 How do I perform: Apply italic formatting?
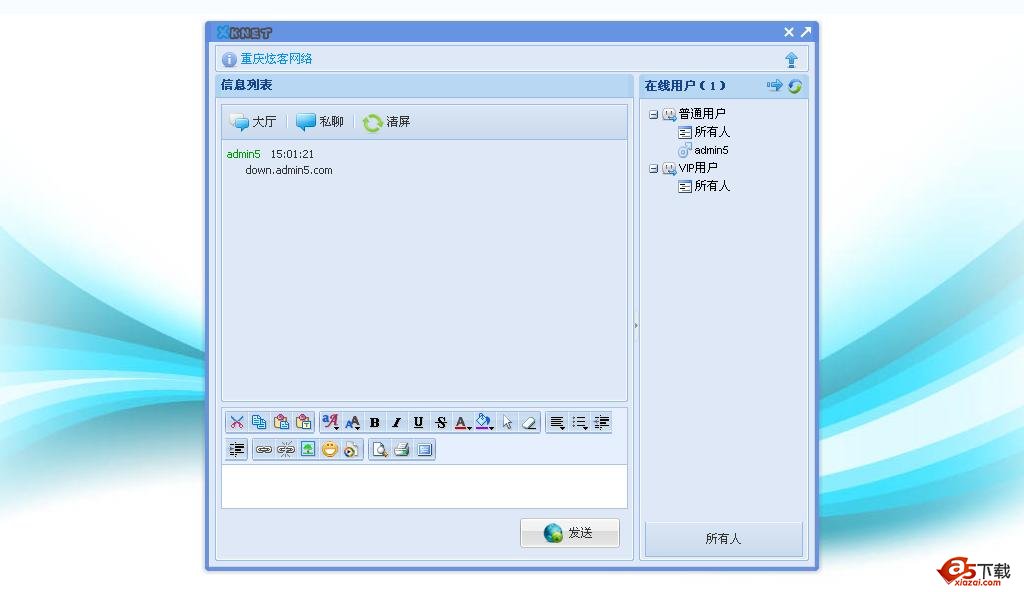[x=395, y=422]
